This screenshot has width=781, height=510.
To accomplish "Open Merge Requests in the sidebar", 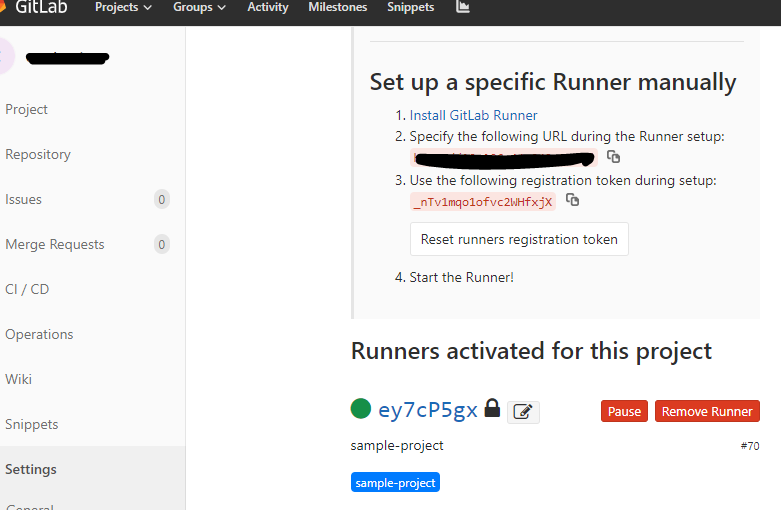I will coord(55,245).
